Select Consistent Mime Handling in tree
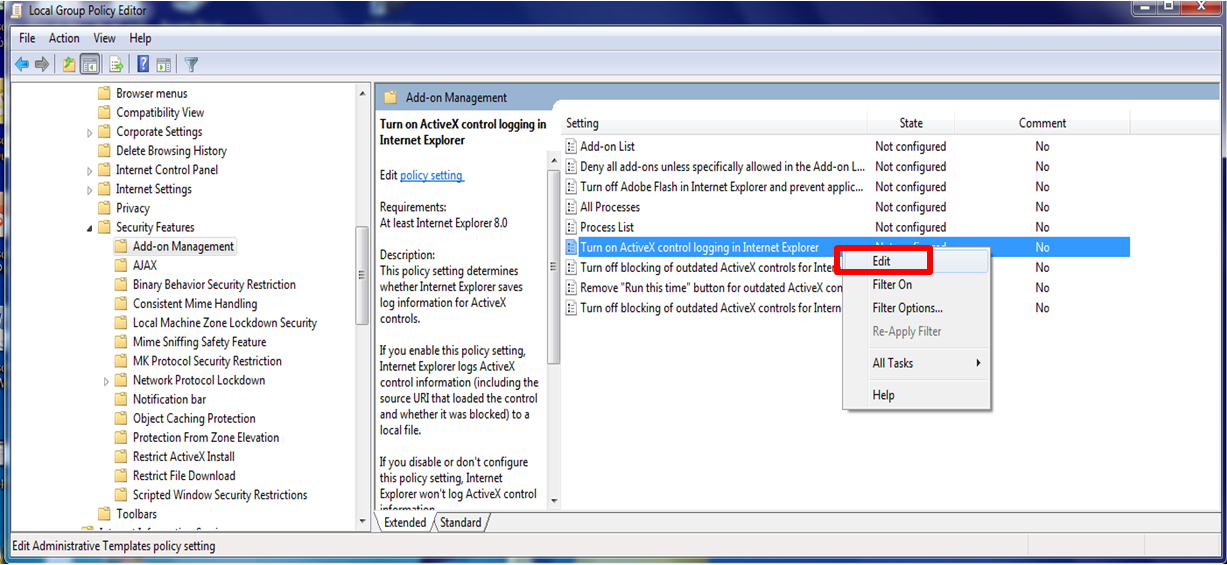Screen dimensions: 1227x565 195,303
